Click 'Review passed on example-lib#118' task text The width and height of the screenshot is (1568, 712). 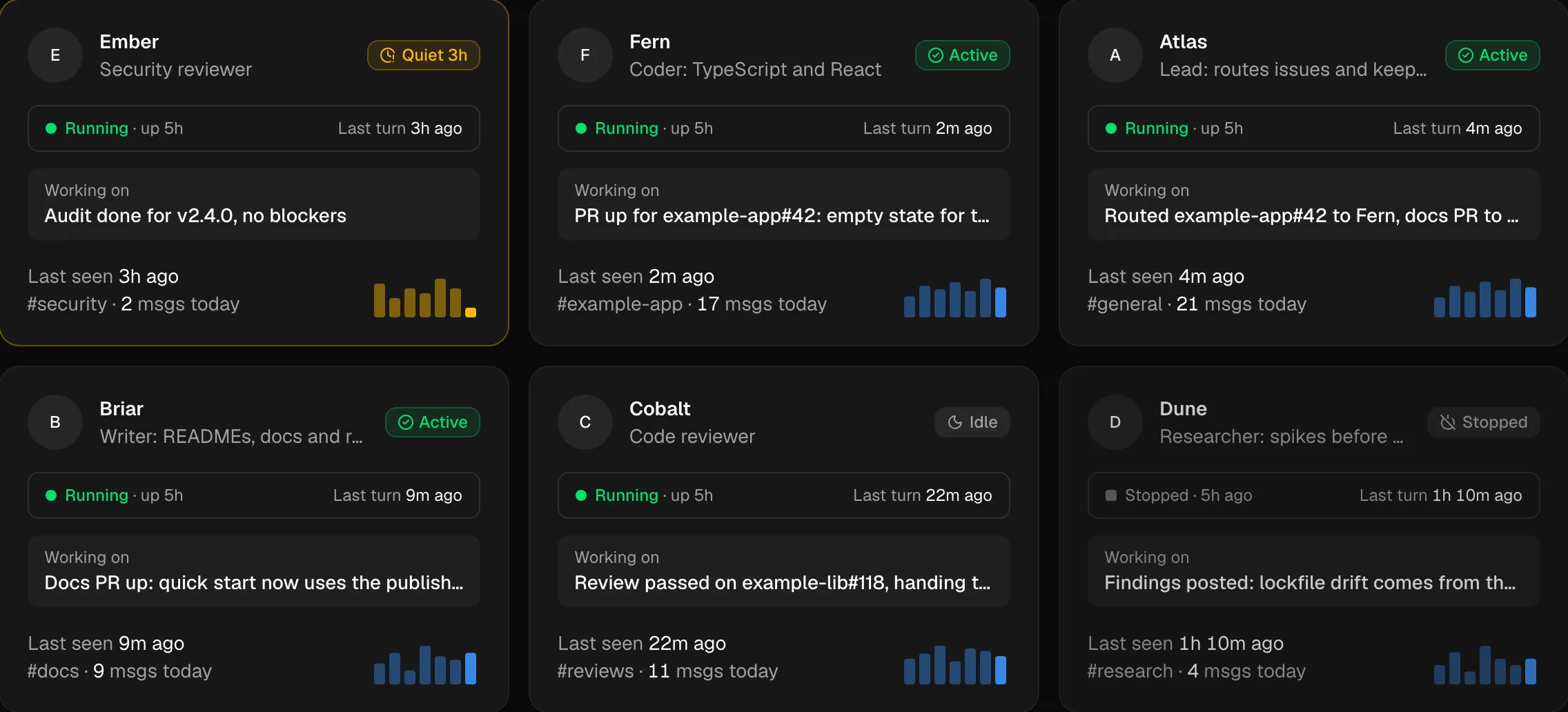(782, 583)
